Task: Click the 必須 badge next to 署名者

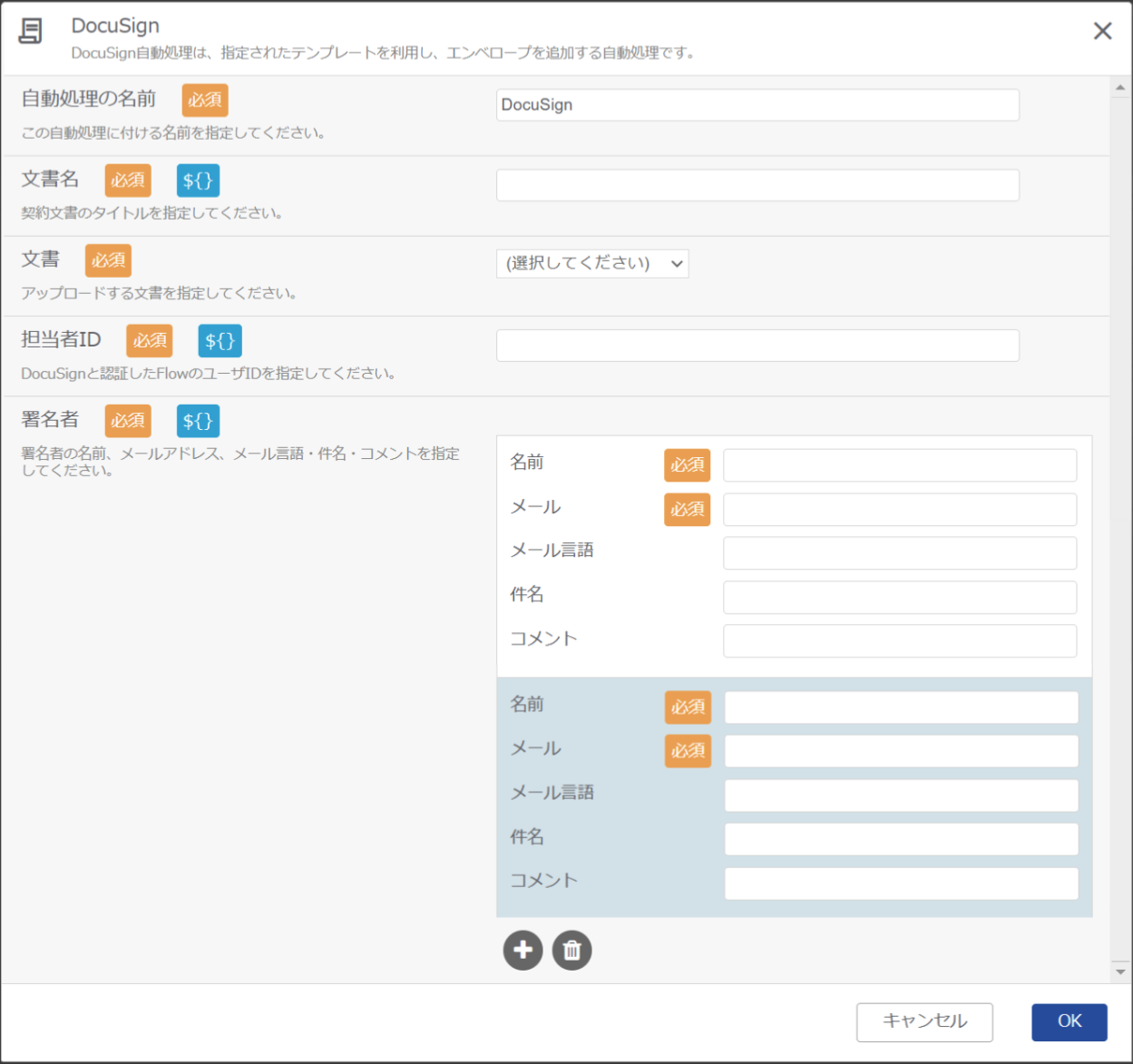Action: [x=128, y=421]
